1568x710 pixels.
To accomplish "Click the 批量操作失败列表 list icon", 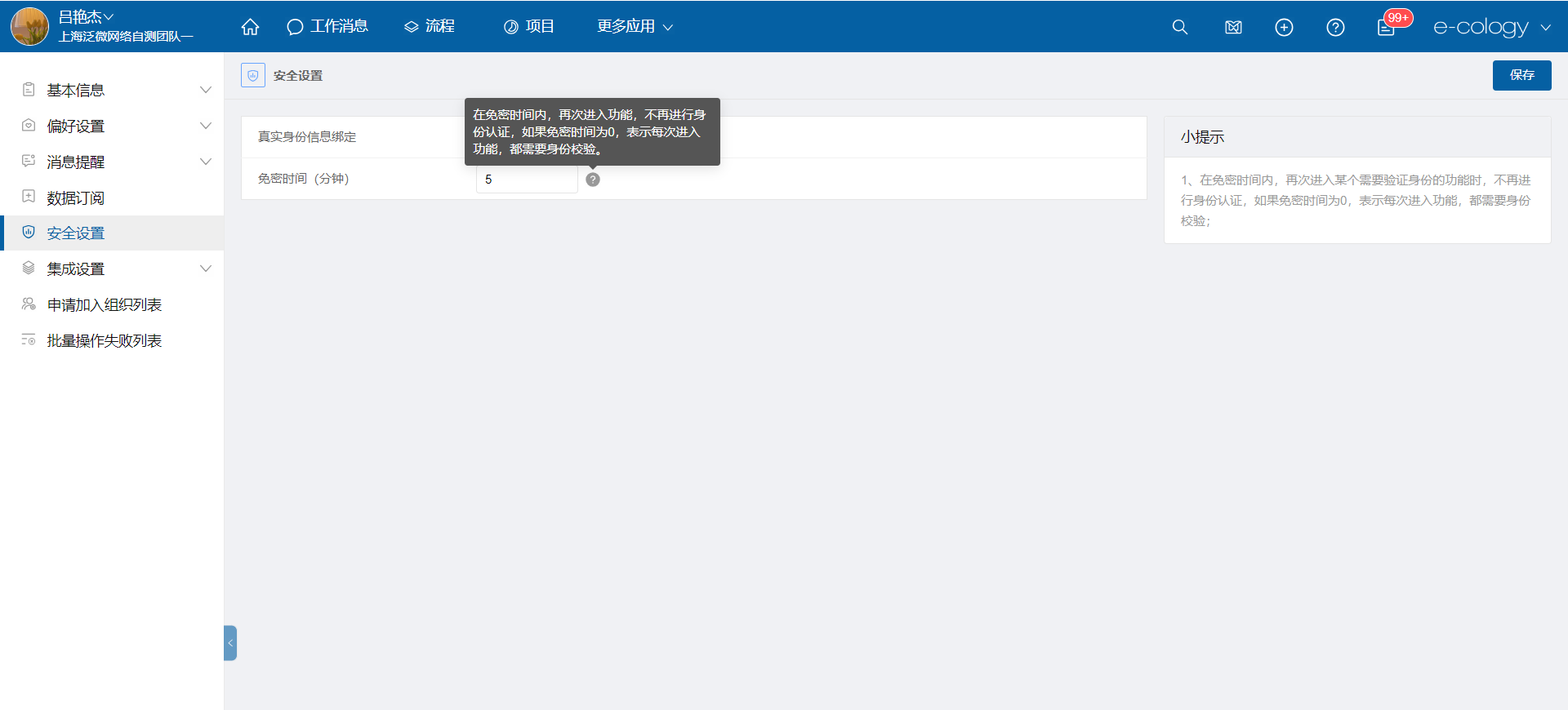I will pyautogui.click(x=29, y=339).
